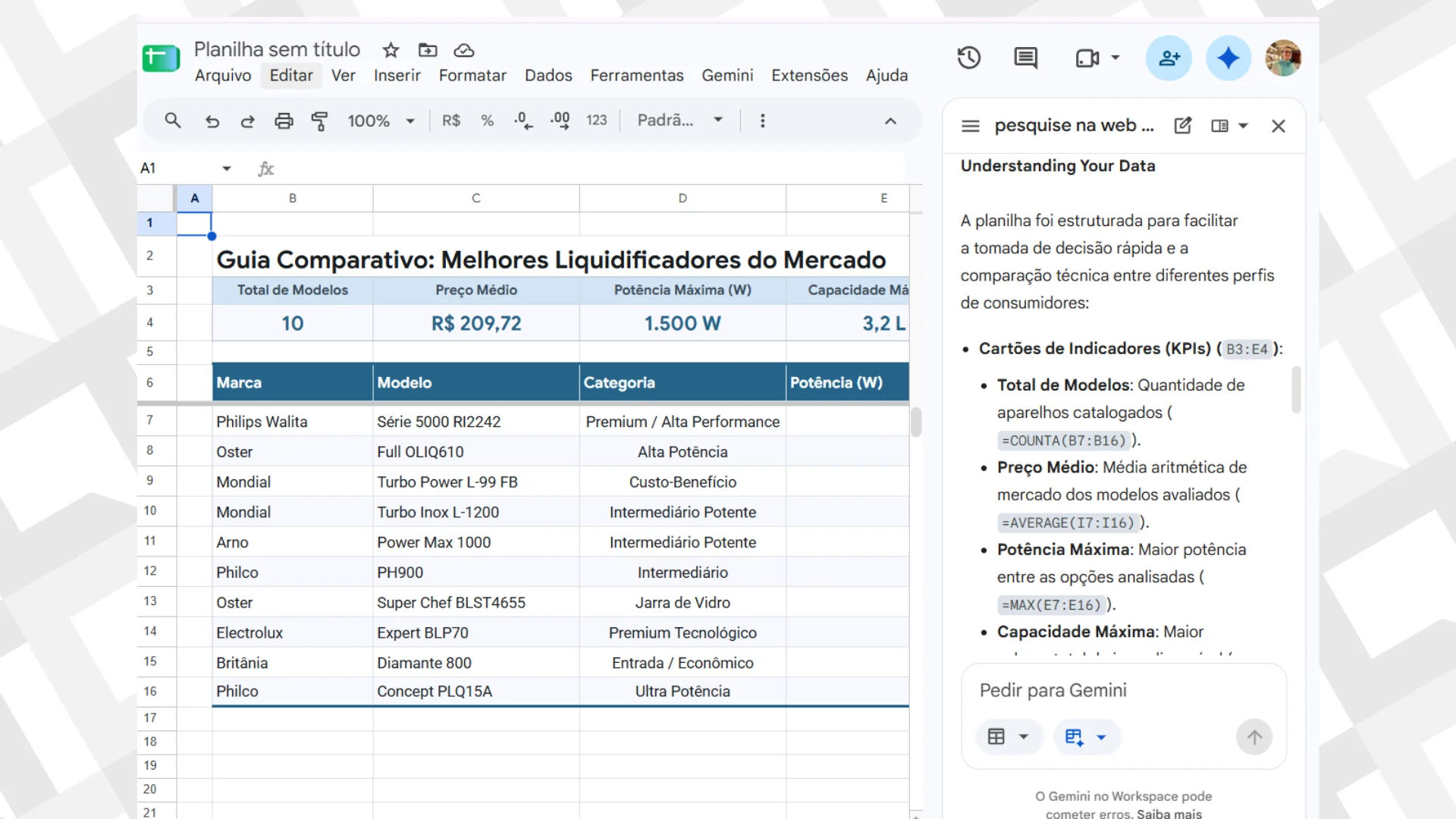The height and width of the screenshot is (819, 1456).
Task: Select the Marca header cell
Action: pos(293,382)
